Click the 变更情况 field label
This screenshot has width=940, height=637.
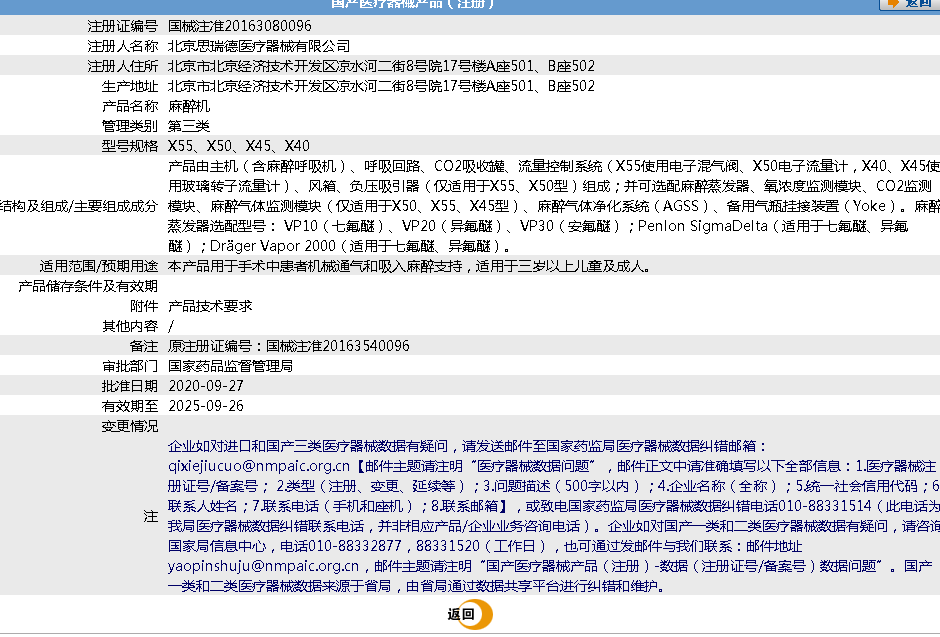pos(129,426)
